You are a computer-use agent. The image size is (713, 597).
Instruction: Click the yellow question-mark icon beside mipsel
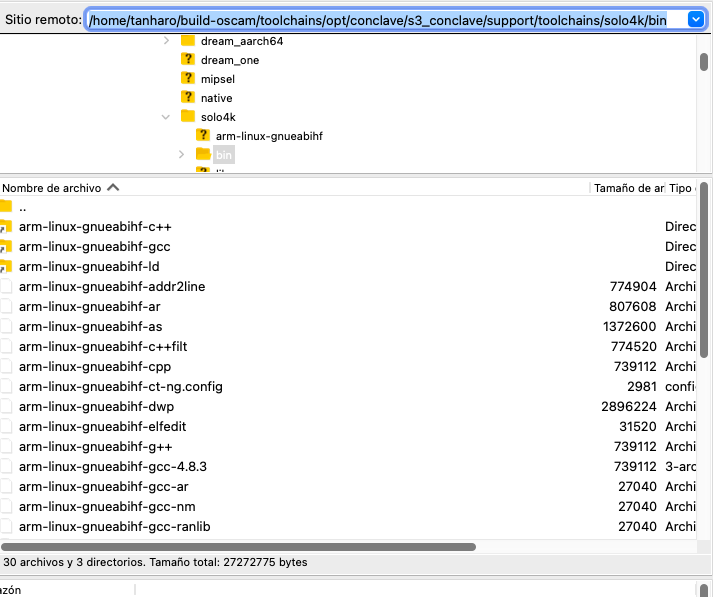pyautogui.click(x=187, y=78)
